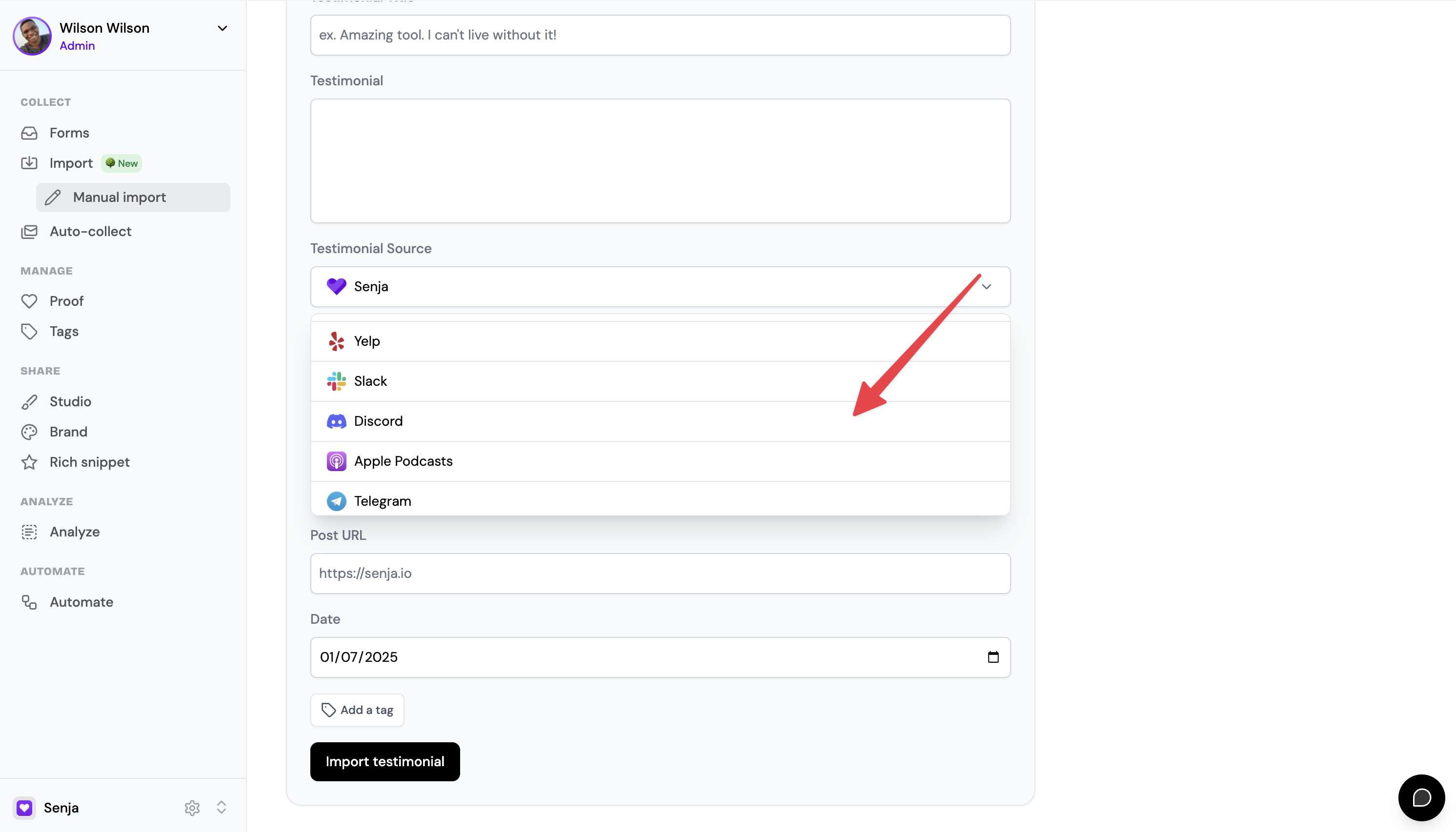1456x832 pixels.
Task: Click the Forms inbox icon
Action: [x=29, y=133]
